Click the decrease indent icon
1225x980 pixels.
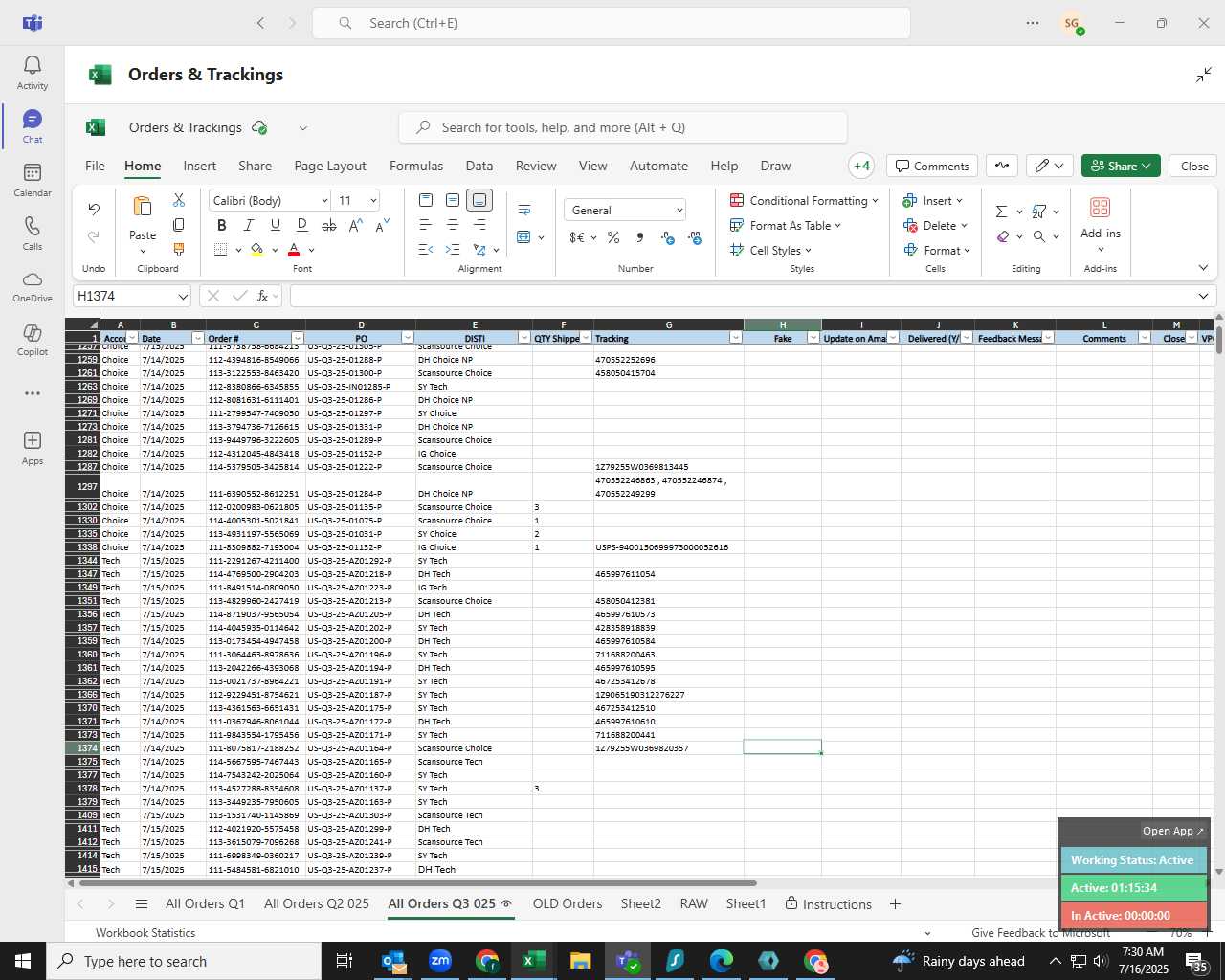pos(426,250)
